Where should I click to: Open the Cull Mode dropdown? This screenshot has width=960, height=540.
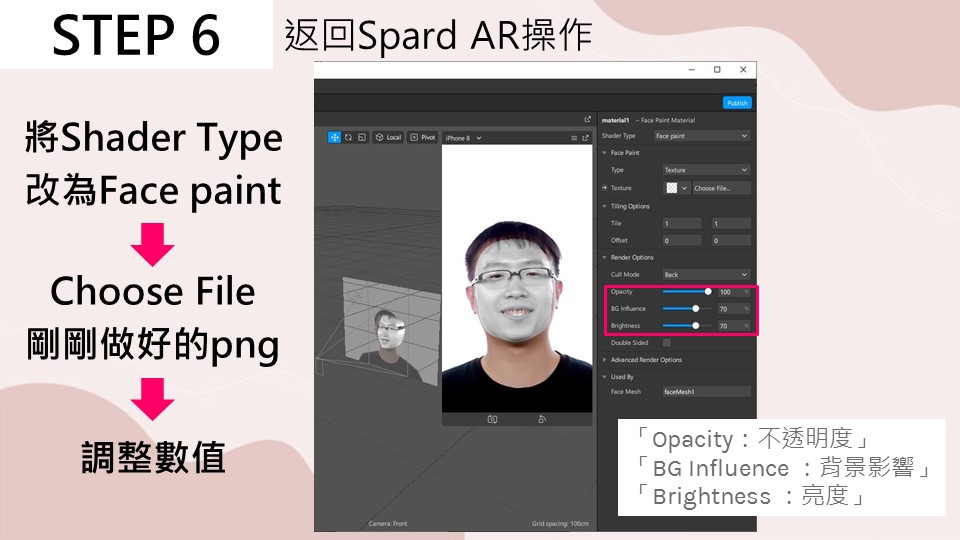707,275
